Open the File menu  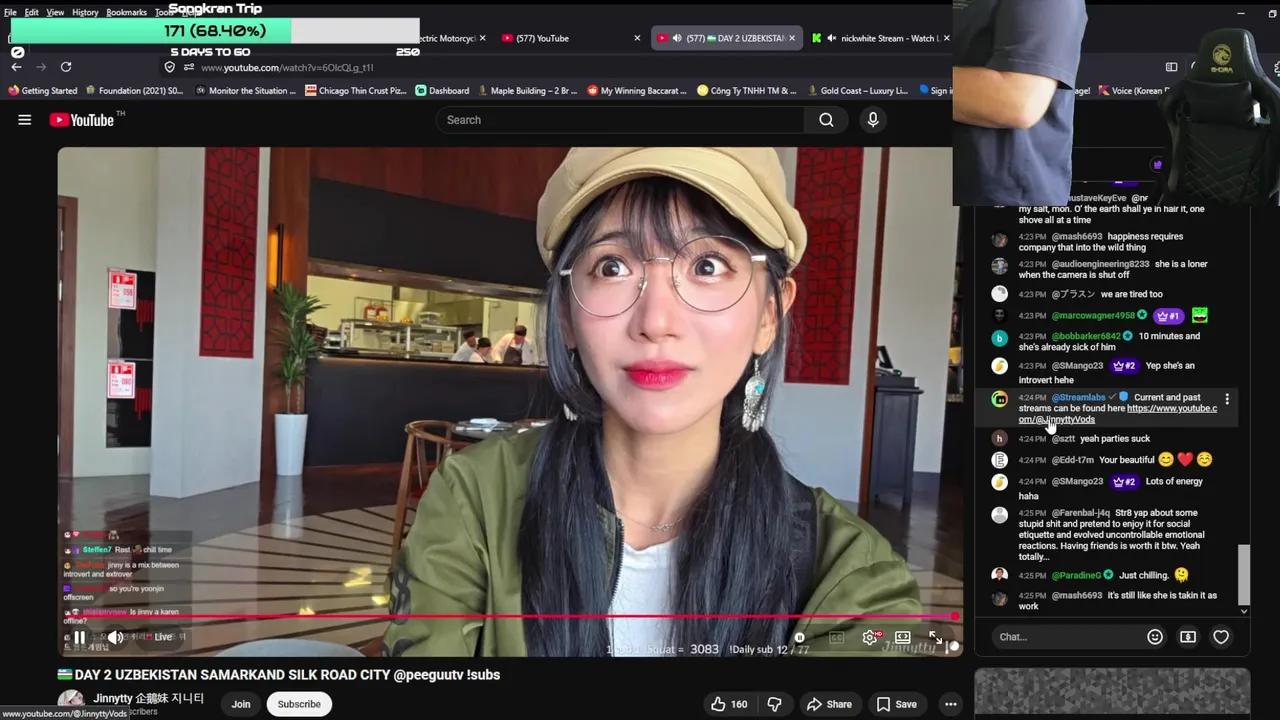pos(10,12)
